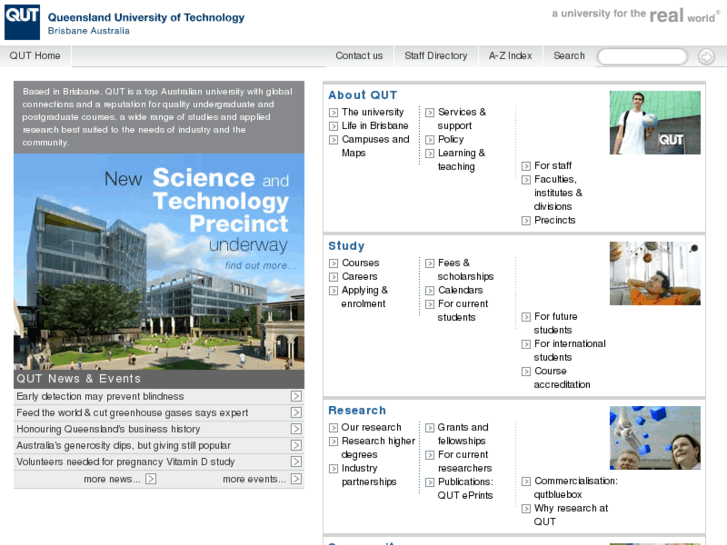Screen dimensions: 727x545
Task: Click arrow icon beside Honouring Queensland's business history
Action: pyautogui.click(x=296, y=429)
